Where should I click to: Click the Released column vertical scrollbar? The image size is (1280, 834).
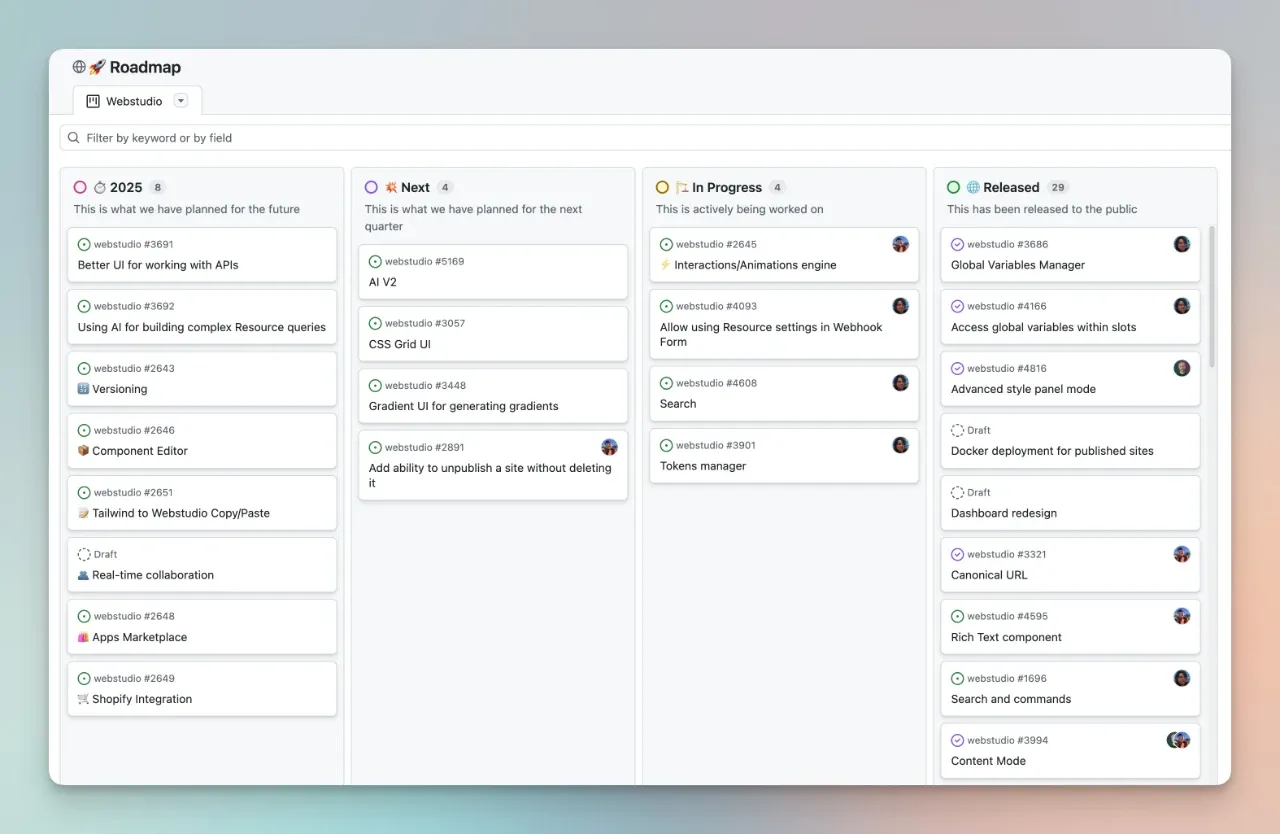coord(1212,296)
